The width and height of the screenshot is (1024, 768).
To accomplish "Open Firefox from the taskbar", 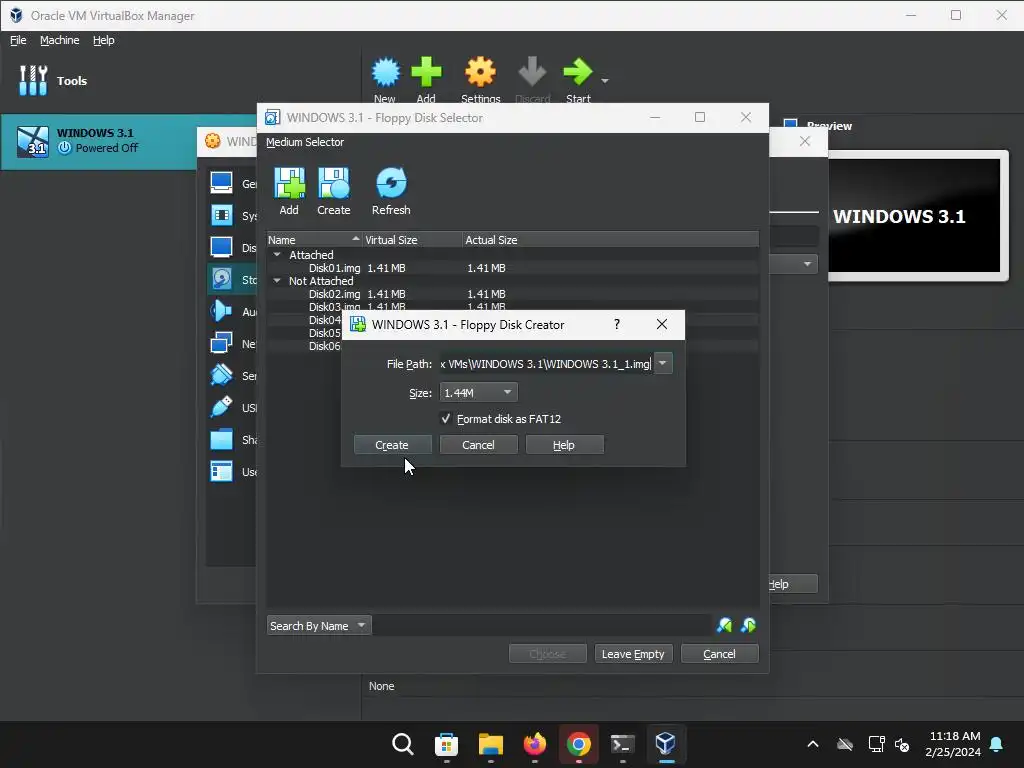I will click(535, 744).
